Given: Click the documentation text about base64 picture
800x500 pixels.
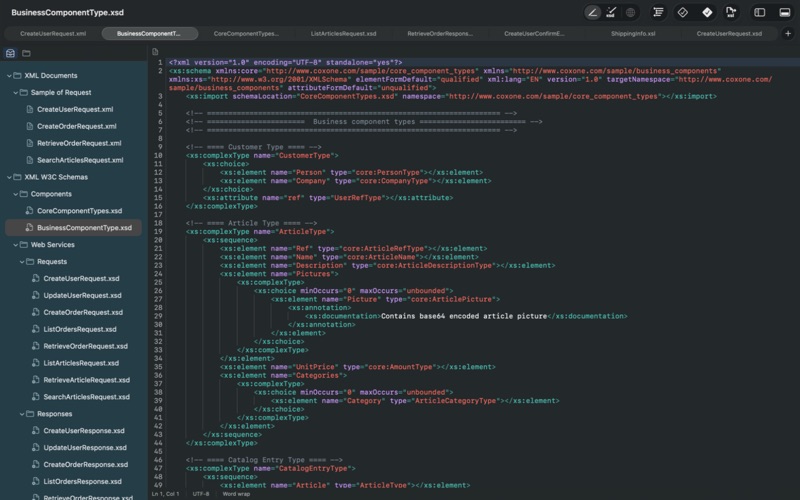Looking at the screenshot, I should tap(464, 316).
